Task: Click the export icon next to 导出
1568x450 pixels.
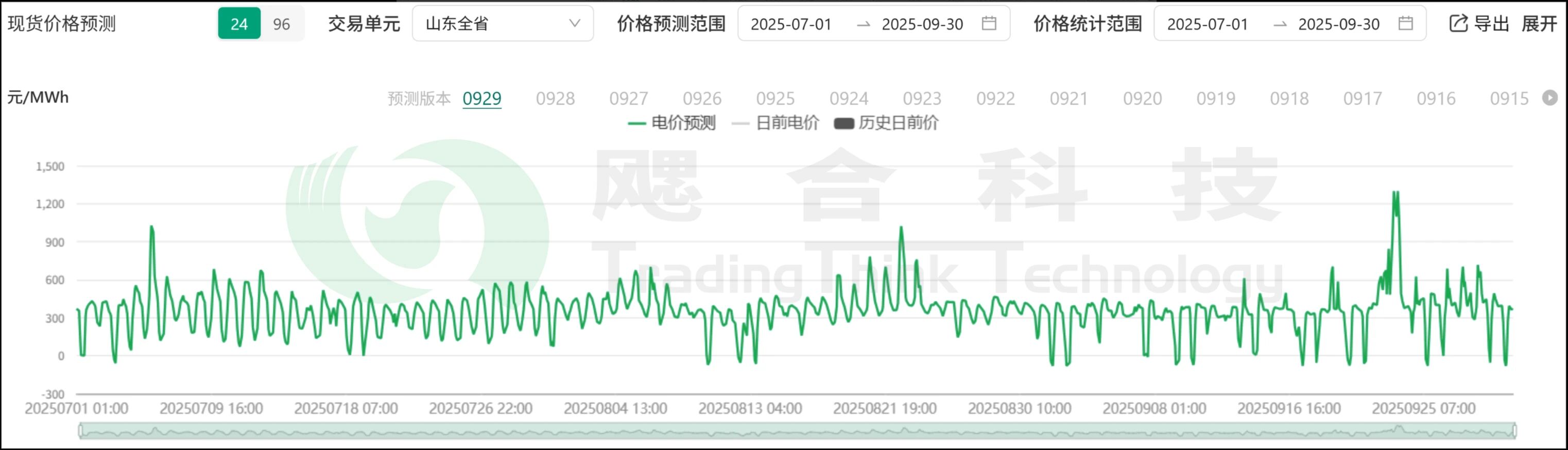Action: point(1458,24)
